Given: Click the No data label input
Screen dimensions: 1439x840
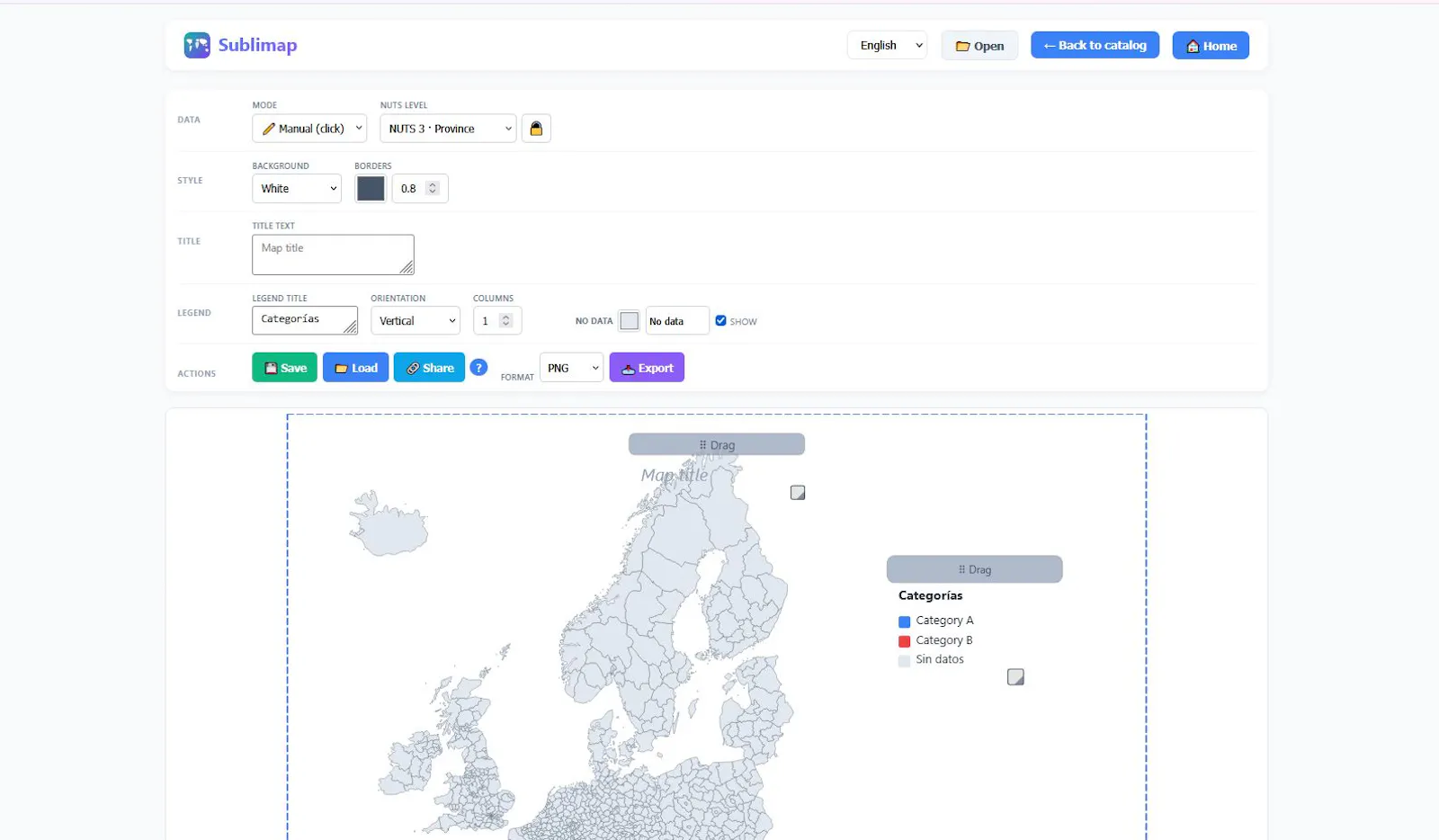Looking at the screenshot, I should [677, 320].
